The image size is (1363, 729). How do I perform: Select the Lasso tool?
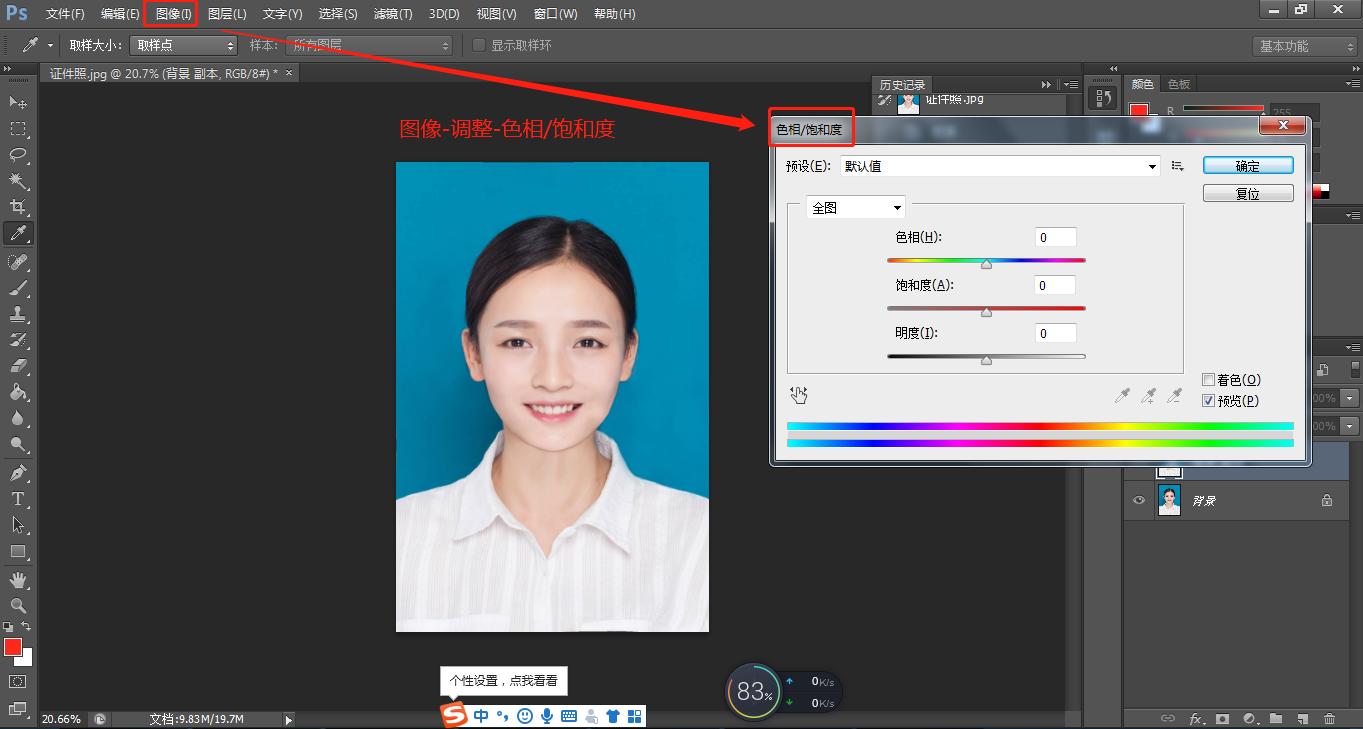18,155
